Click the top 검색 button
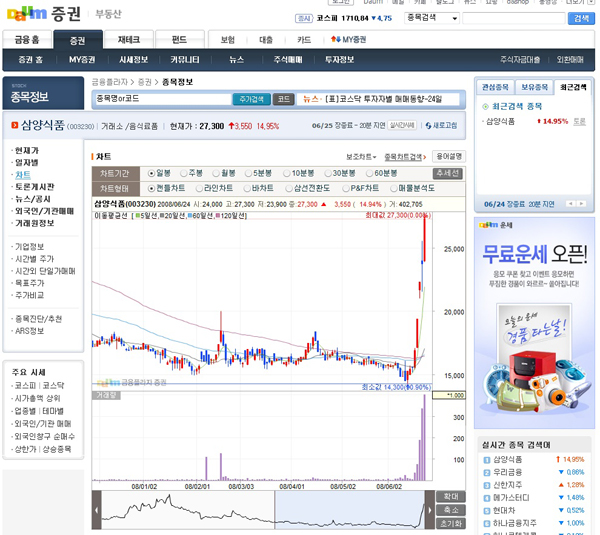Screen dimensions: 600x535 click(x=581, y=18)
